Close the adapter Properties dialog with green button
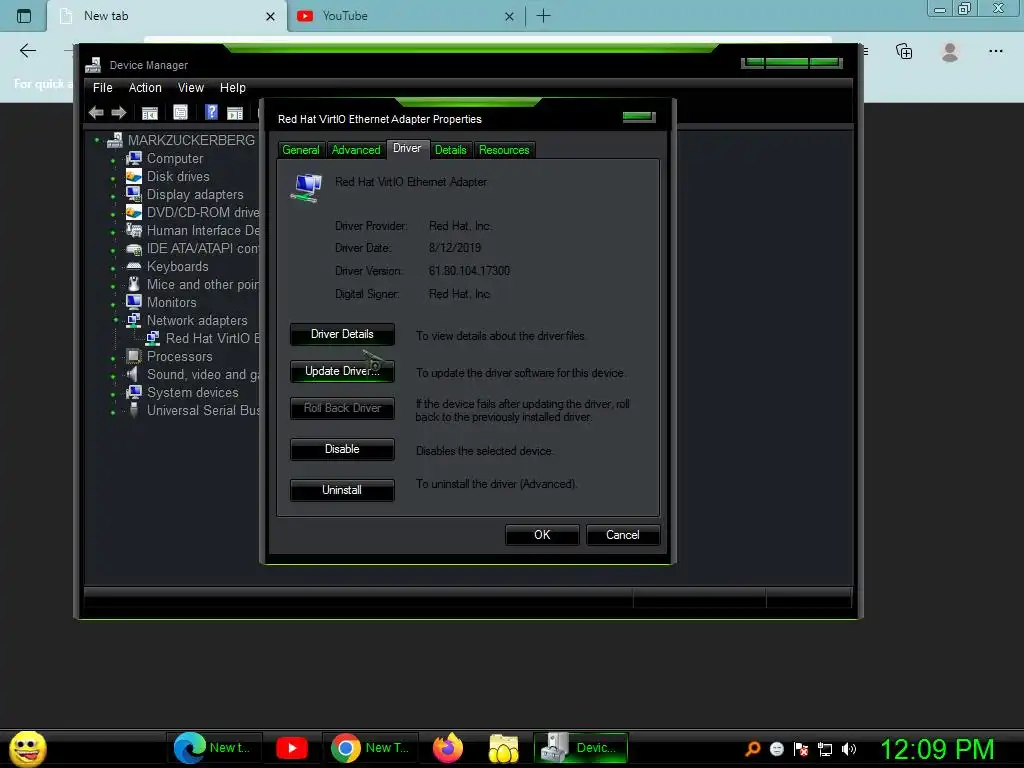 pos(639,117)
